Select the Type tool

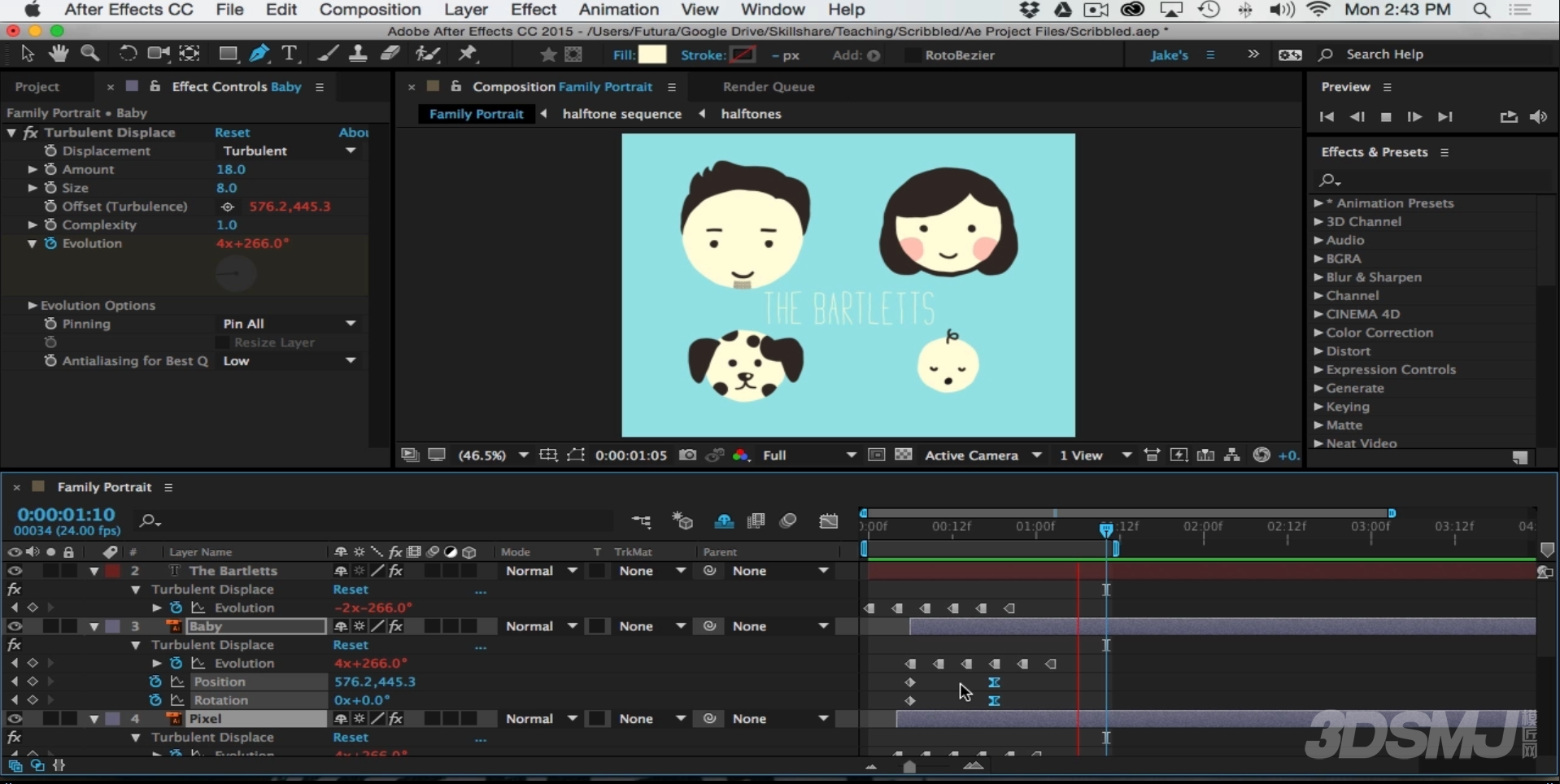tap(289, 54)
